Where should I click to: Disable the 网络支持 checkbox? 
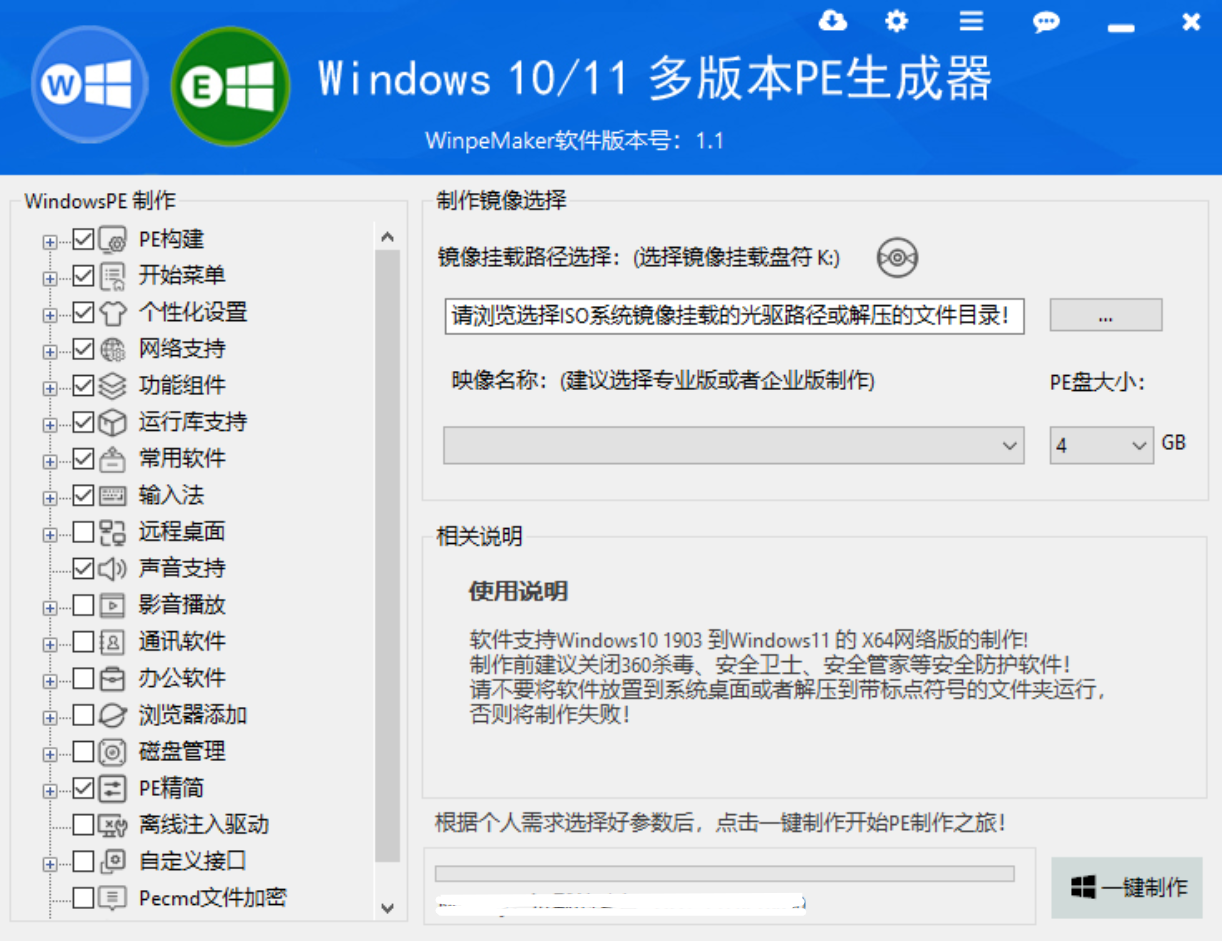(x=83, y=349)
